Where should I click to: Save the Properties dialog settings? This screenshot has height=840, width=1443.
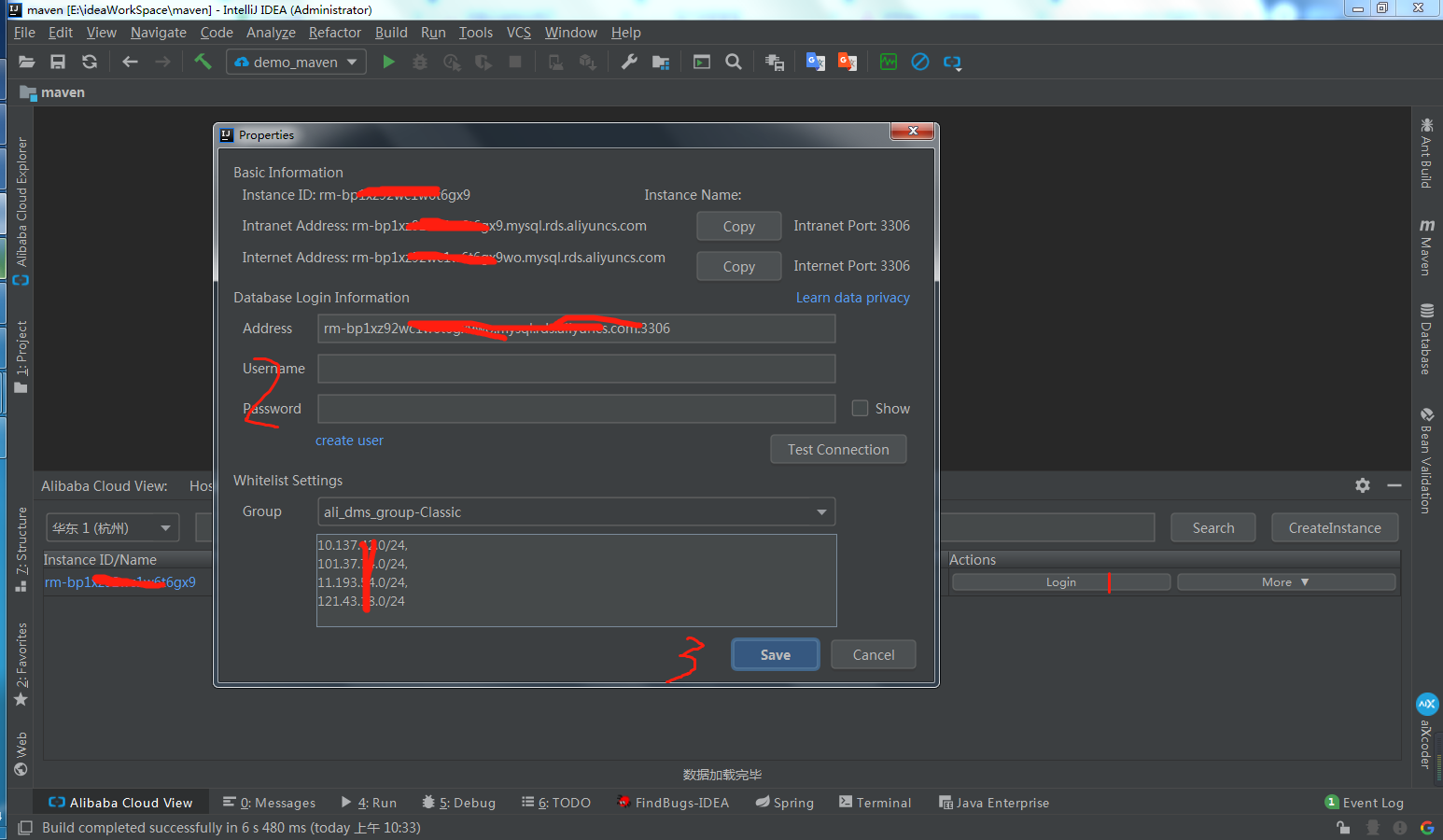click(776, 654)
